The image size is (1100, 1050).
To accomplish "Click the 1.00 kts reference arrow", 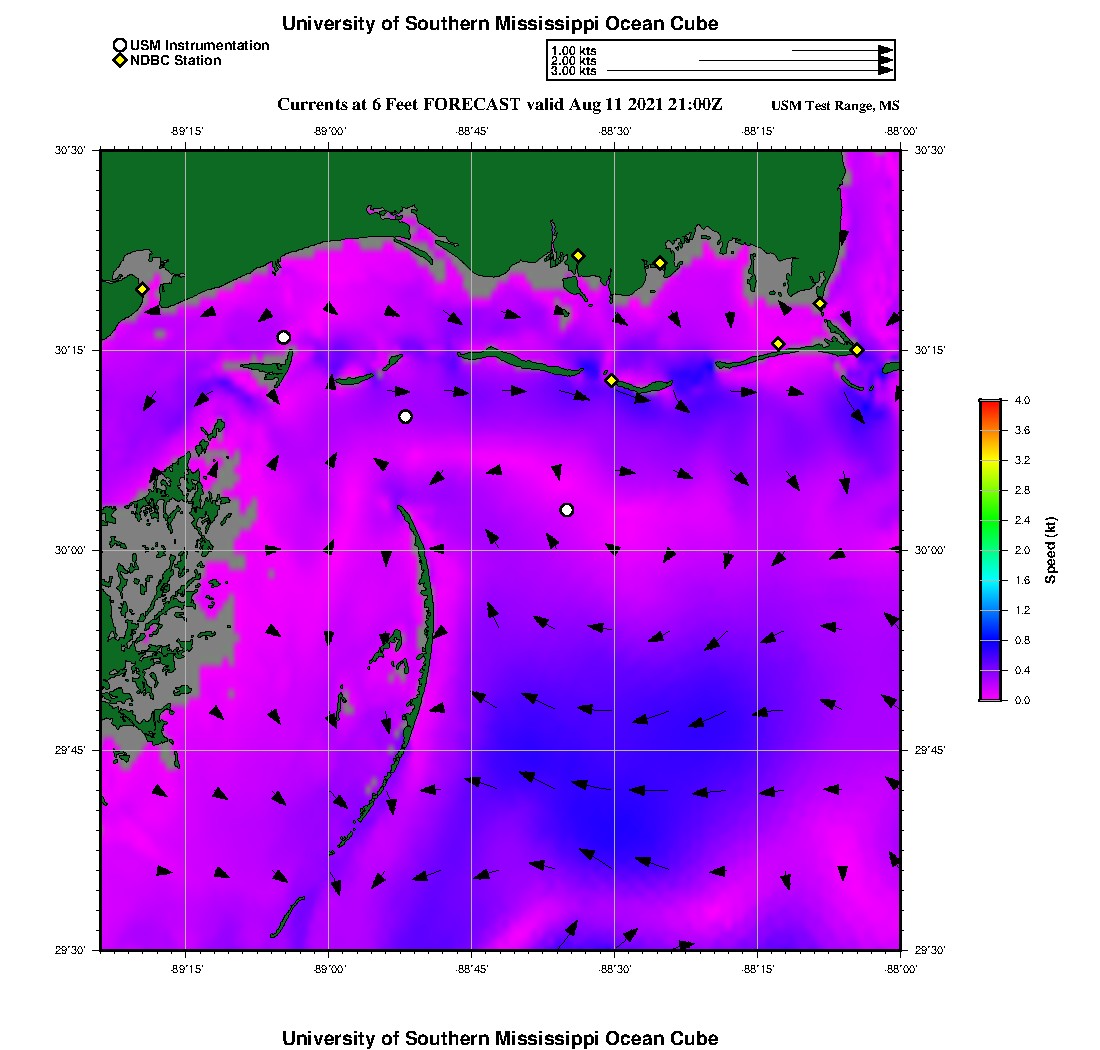I will coord(841,50).
